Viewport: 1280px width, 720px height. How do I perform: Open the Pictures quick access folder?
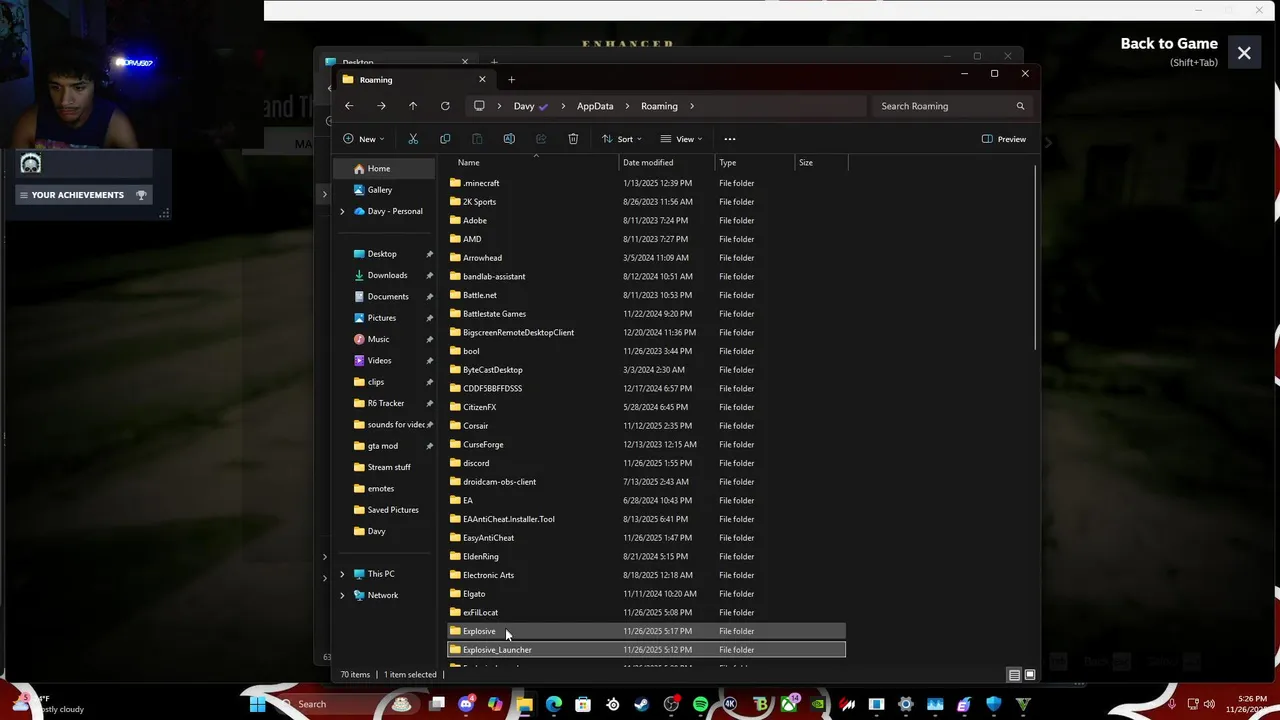pos(381,318)
